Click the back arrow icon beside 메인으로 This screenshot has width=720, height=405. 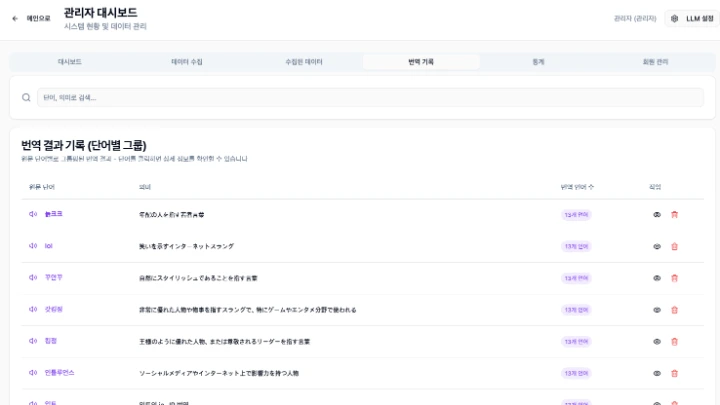pos(15,19)
